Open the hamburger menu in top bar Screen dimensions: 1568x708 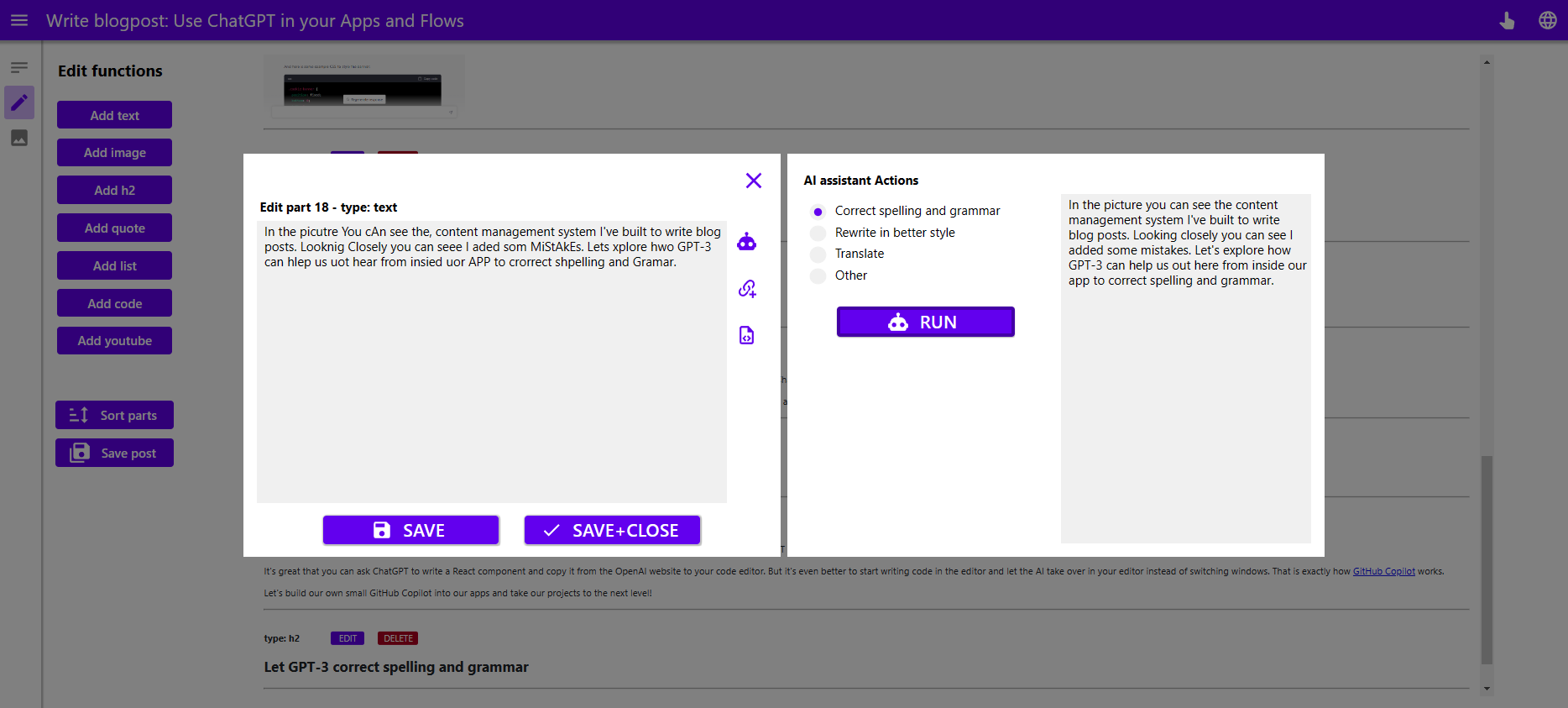pyautogui.click(x=19, y=20)
